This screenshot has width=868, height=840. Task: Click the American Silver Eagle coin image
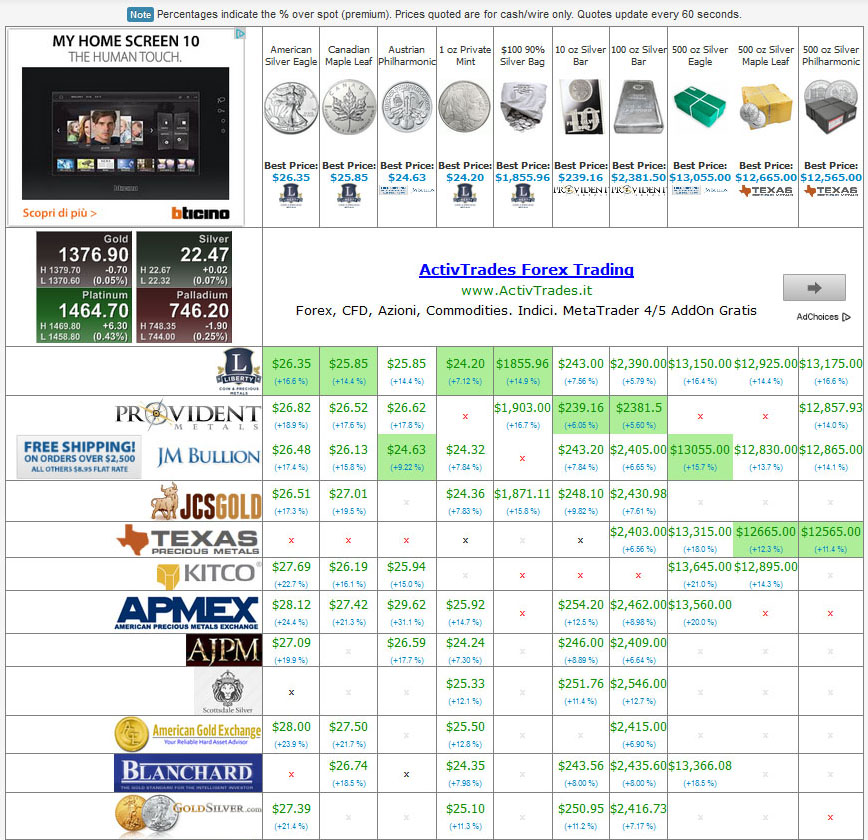[291, 108]
